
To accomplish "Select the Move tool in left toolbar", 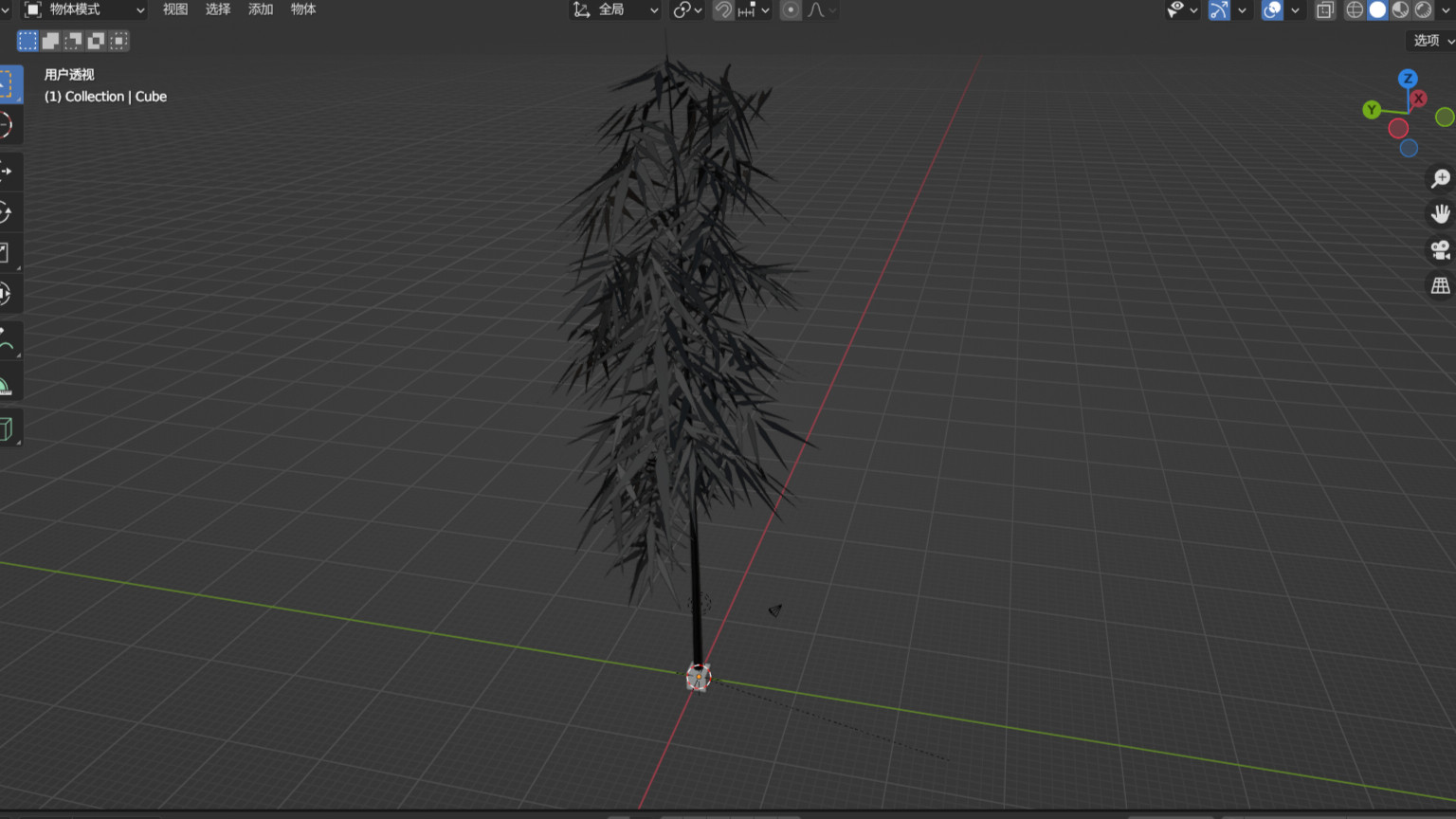I will [7, 172].
